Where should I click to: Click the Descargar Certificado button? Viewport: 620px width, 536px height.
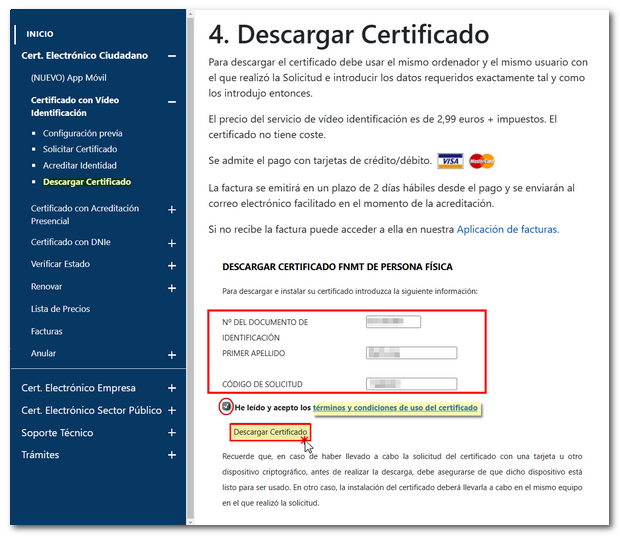[270, 432]
